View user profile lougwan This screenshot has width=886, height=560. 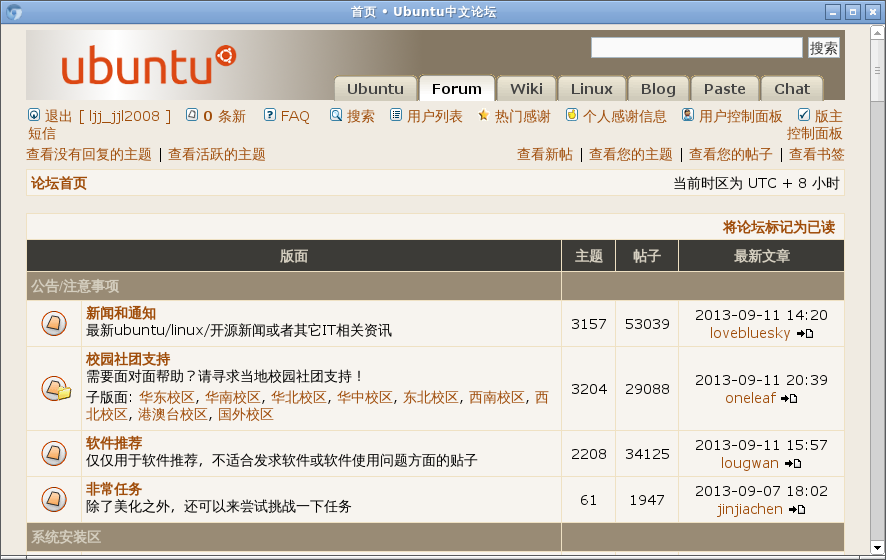749,463
